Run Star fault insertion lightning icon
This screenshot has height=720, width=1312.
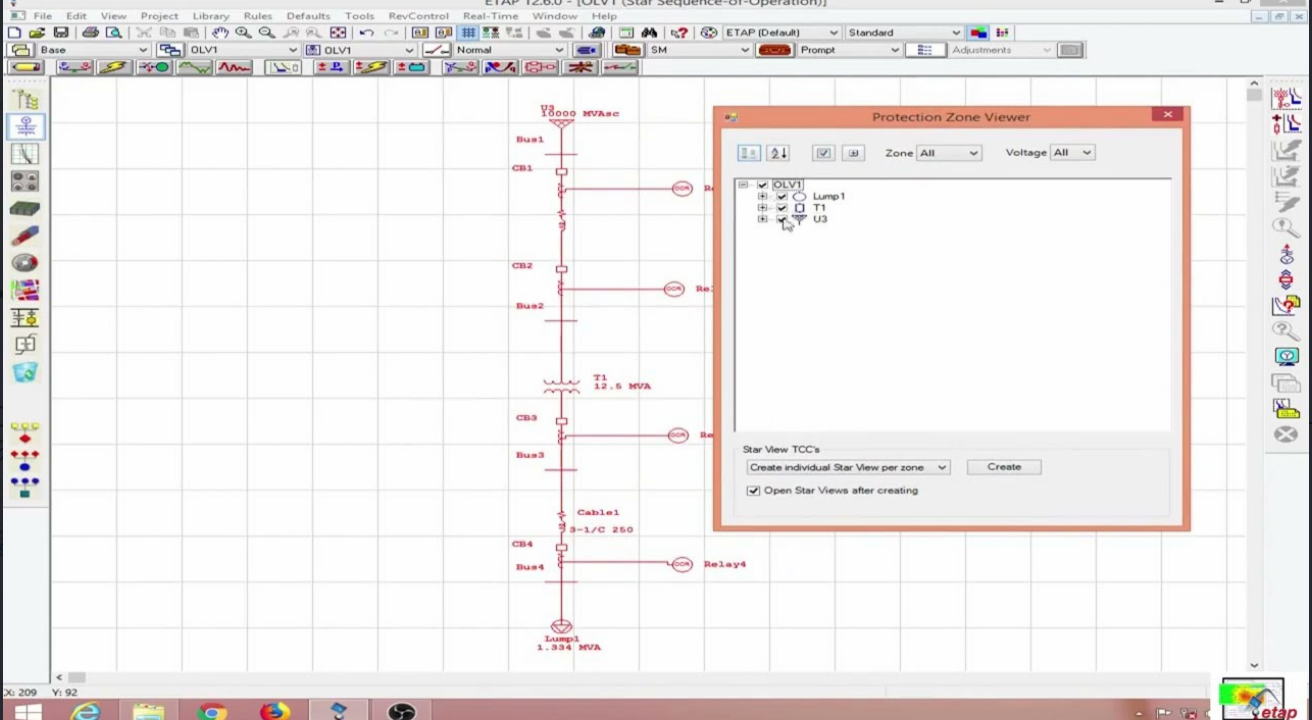pyautogui.click(x=114, y=67)
